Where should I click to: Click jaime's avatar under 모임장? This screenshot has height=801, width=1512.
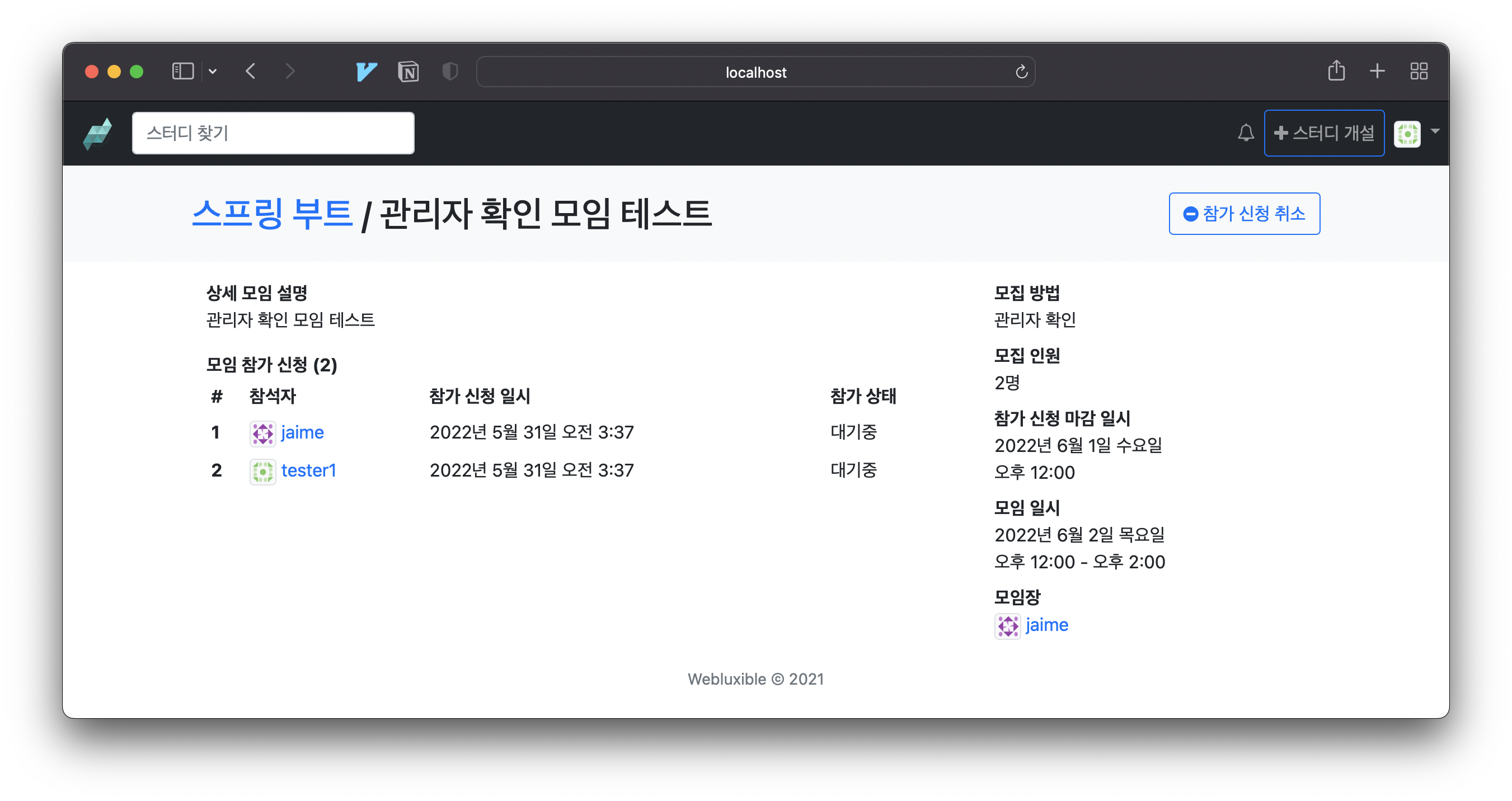1007,625
